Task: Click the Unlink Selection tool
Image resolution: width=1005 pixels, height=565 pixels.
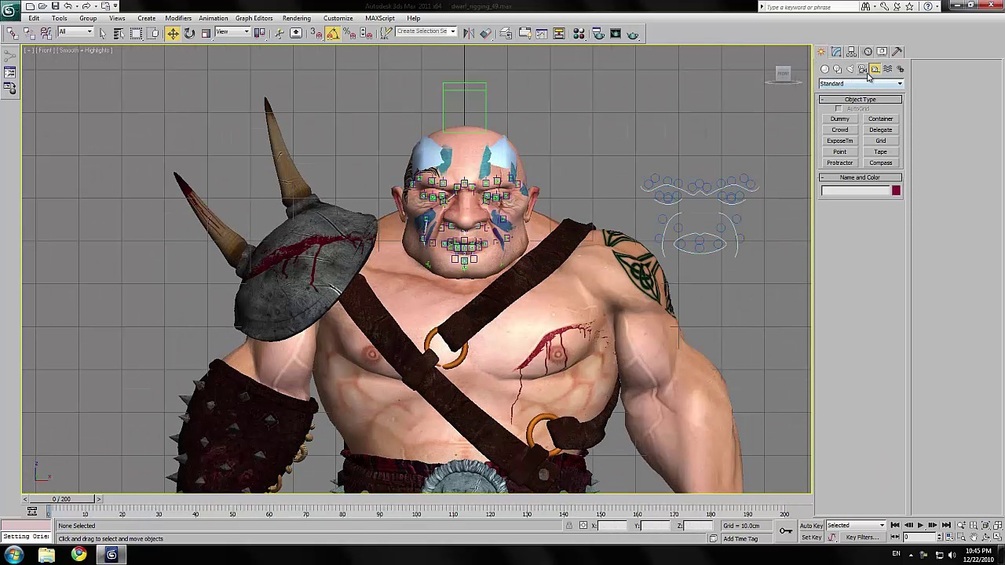Action: (29, 33)
